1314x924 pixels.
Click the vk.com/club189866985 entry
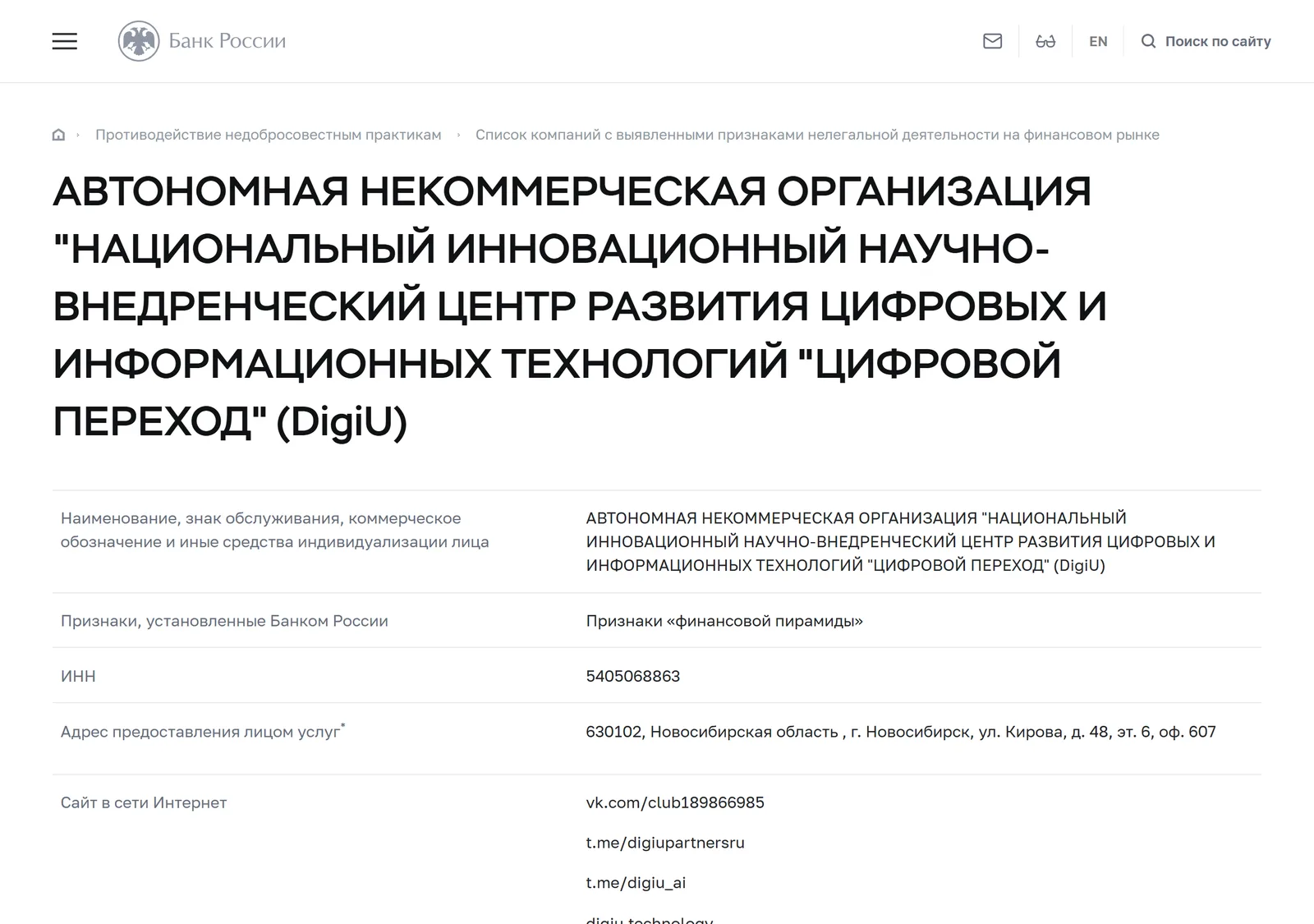coord(674,802)
